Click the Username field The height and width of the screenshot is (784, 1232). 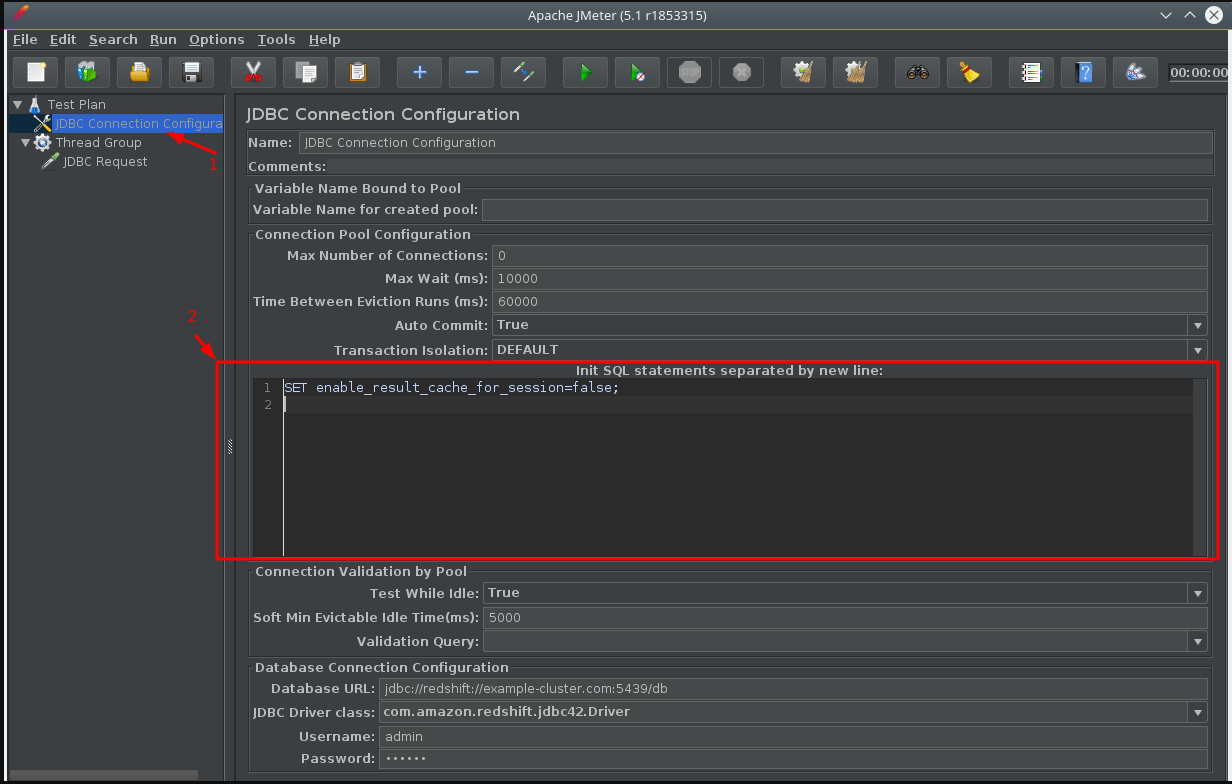tap(793, 737)
